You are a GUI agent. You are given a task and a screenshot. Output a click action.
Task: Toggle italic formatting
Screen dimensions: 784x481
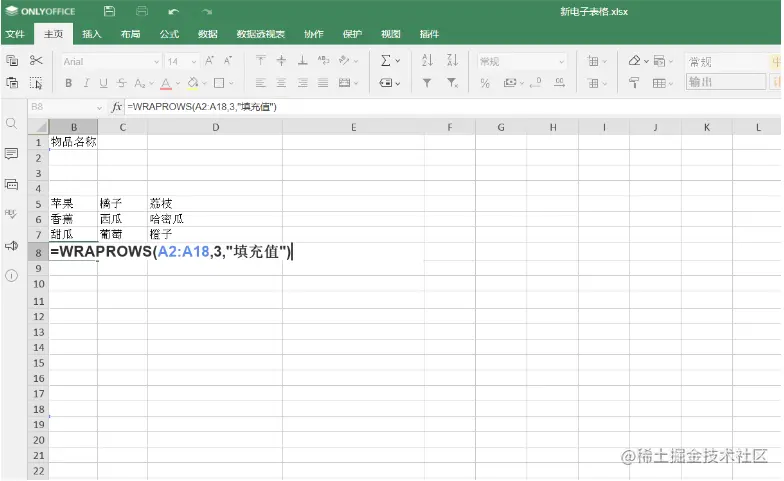click(x=86, y=83)
